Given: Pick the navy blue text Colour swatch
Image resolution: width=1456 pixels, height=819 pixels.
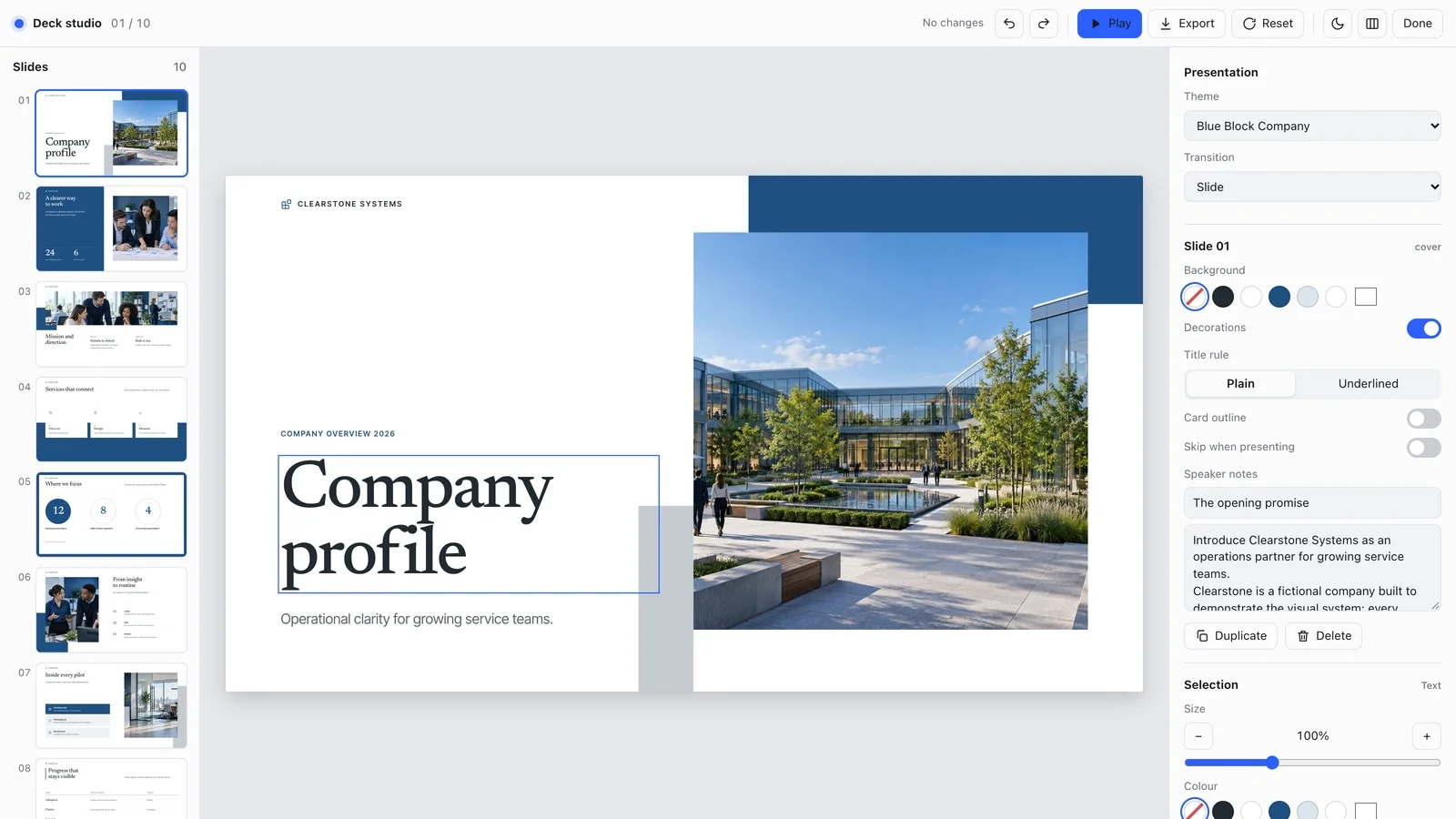Looking at the screenshot, I should click(1279, 811).
